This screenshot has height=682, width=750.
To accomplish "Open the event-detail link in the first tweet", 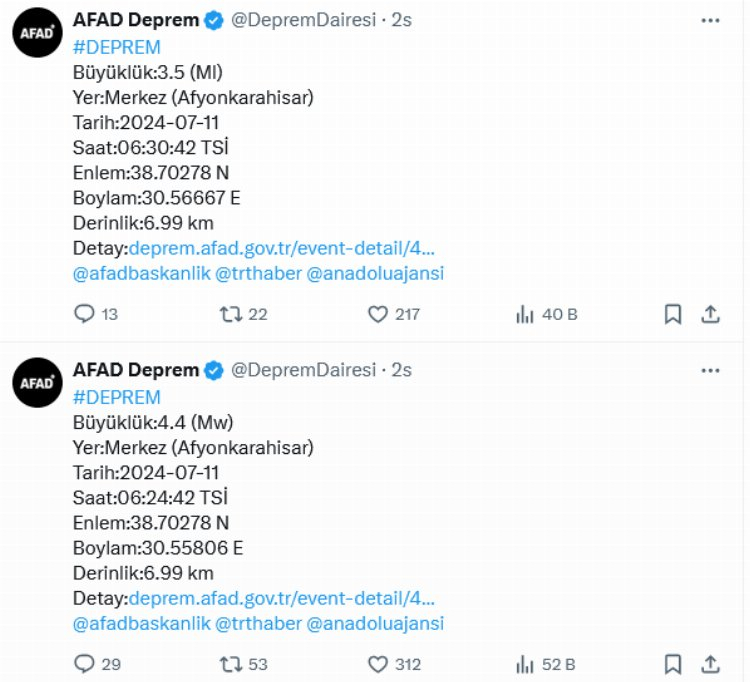I will (281, 248).
